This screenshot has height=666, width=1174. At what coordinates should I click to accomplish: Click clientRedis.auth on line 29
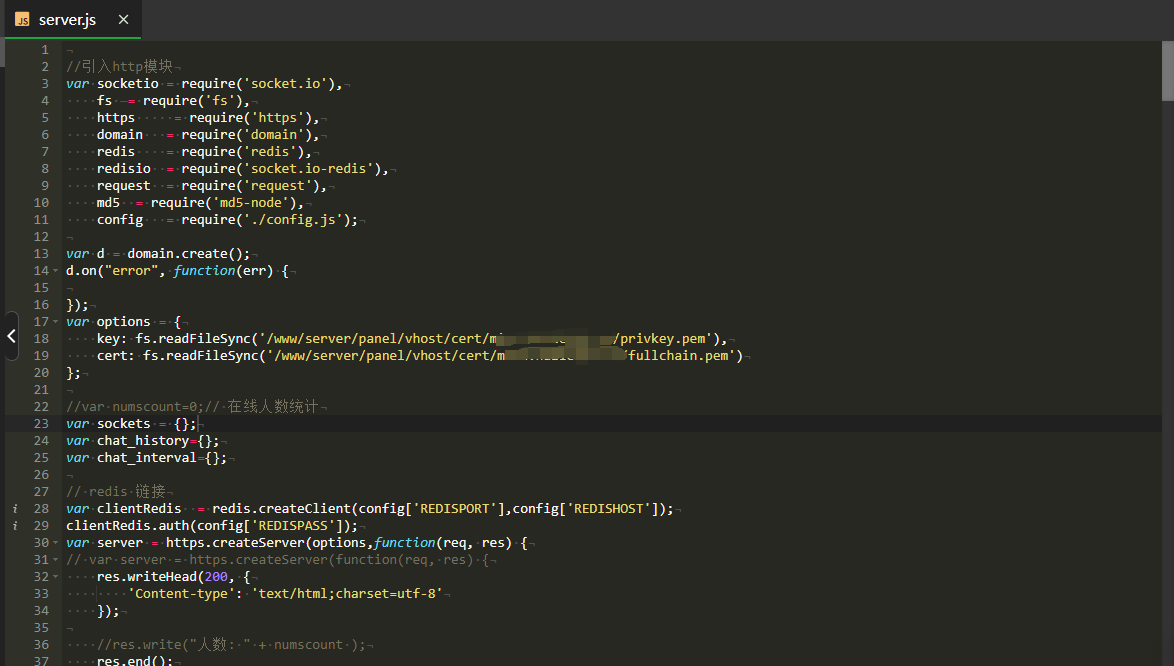(x=127, y=526)
